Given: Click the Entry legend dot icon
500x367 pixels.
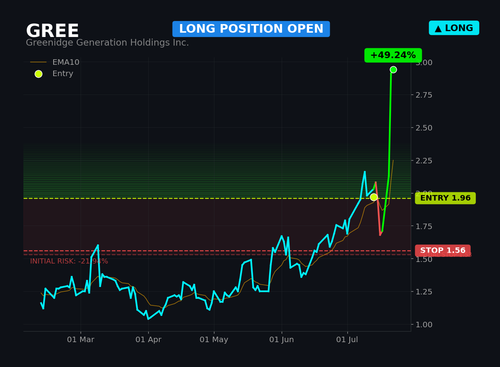Looking at the screenshot, I should pos(38,74).
